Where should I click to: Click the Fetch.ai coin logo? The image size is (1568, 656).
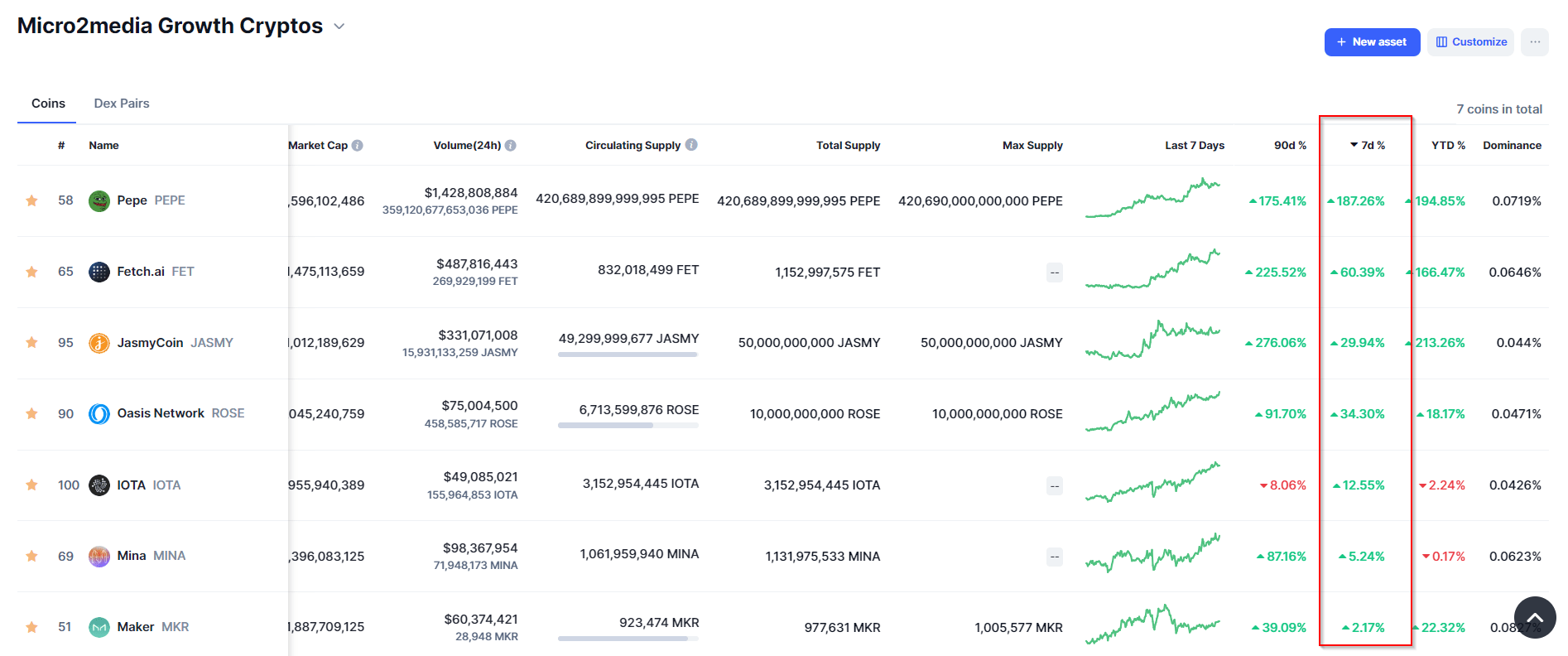pos(99,272)
